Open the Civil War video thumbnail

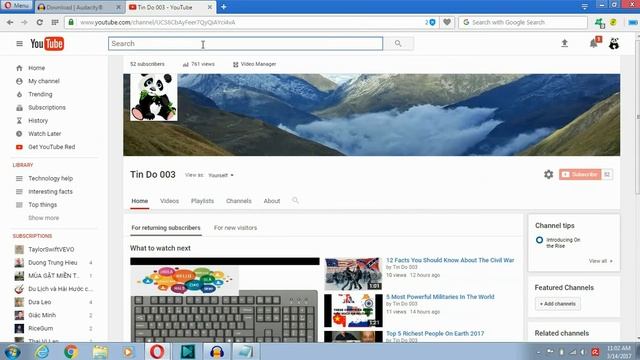point(353,273)
